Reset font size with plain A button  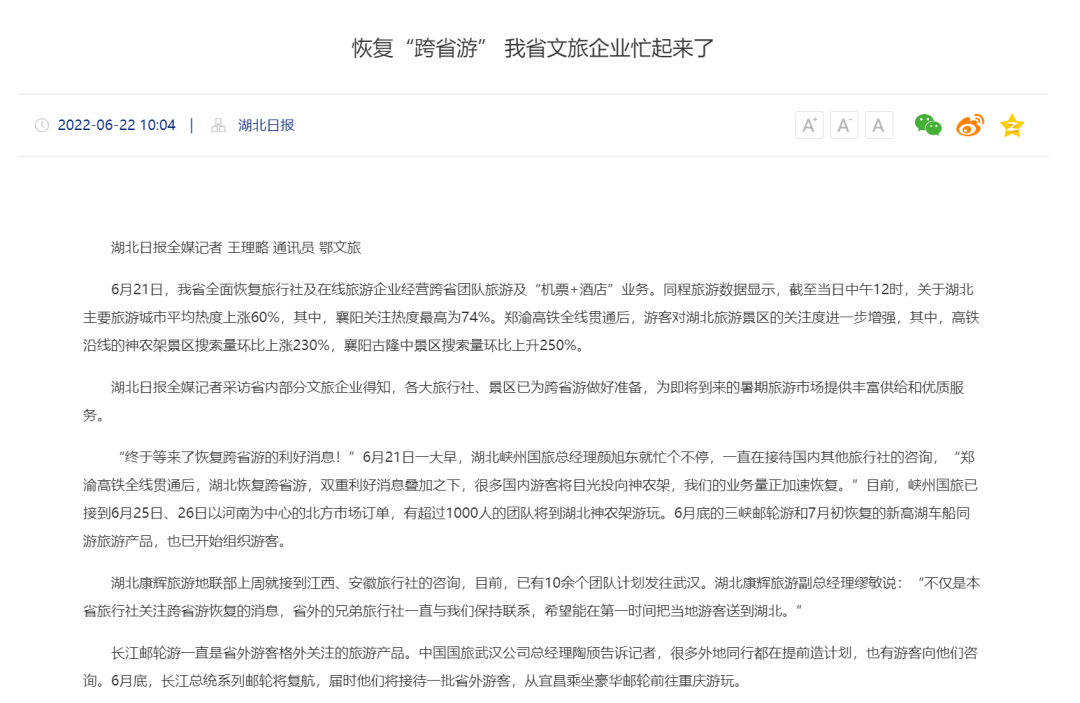[x=879, y=125]
